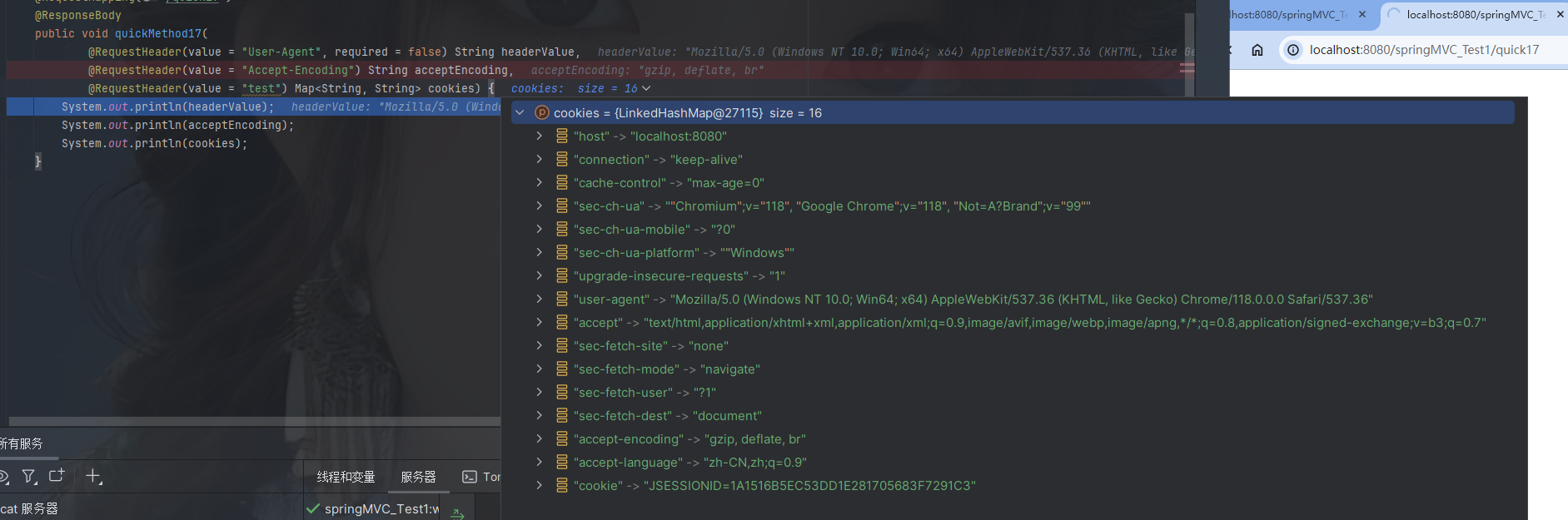Expand the "accept-encoding" entry

point(539,438)
